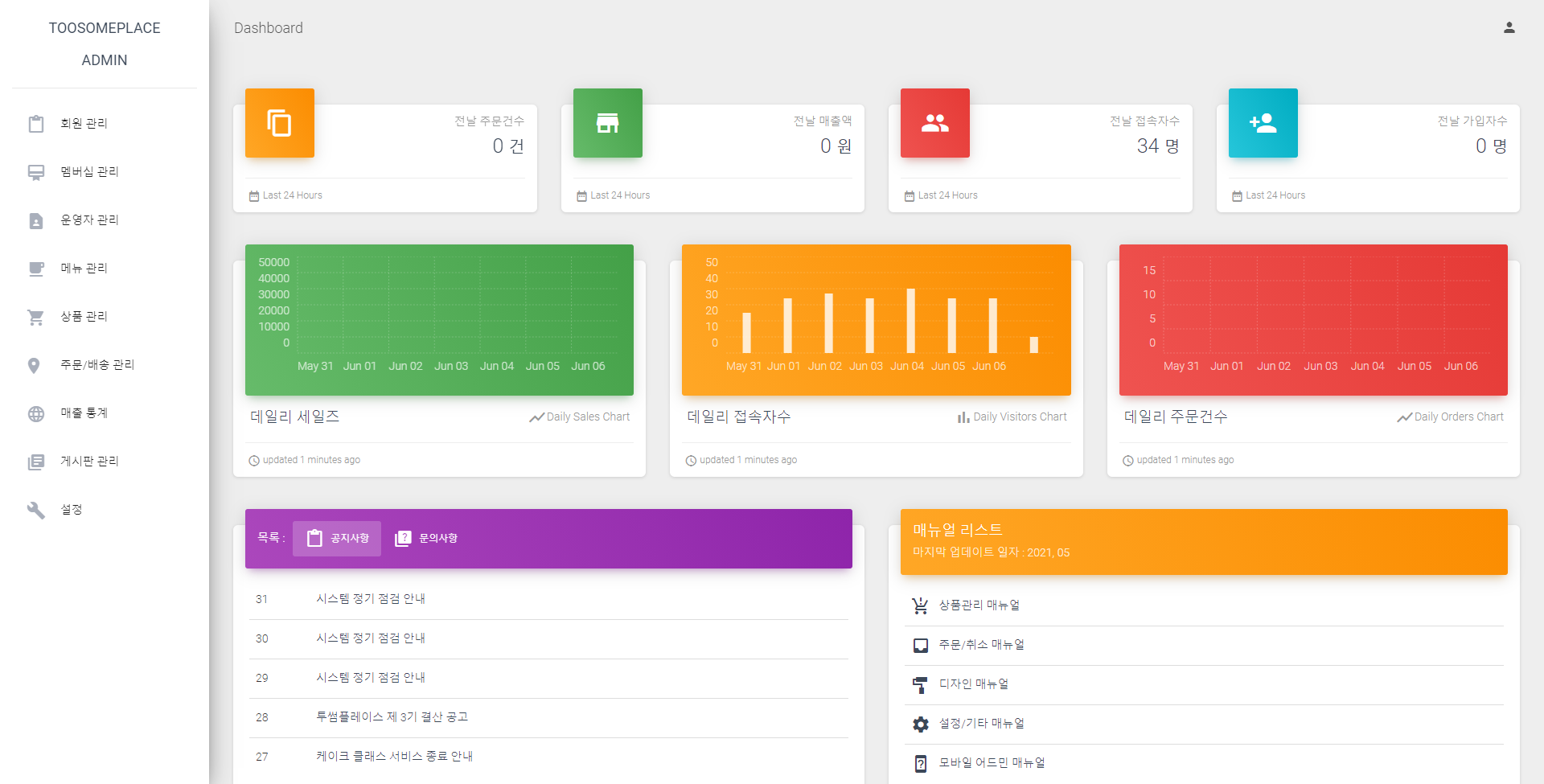Click the TOOSOMEPLACE ADMIN logo text
This screenshot has height=784, width=1544.
coord(105,44)
